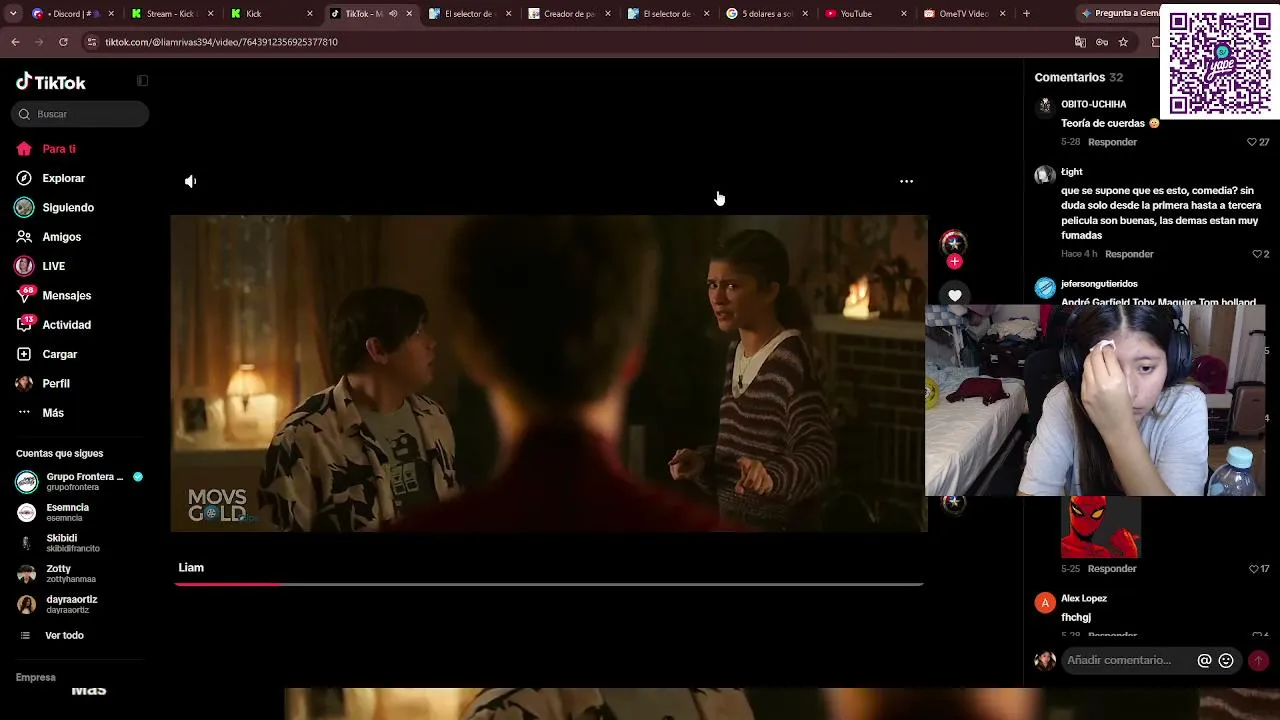Viewport: 1280px width, 720px height.
Task: Open the Cargar upload page
Action: tap(59, 354)
